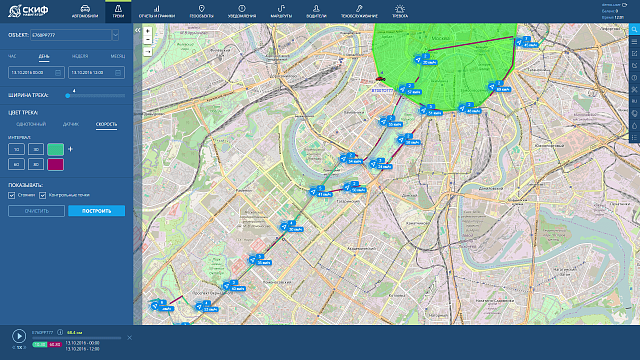Click the location pin icon in the right sidebar
640x360 pixels.
(634, 113)
